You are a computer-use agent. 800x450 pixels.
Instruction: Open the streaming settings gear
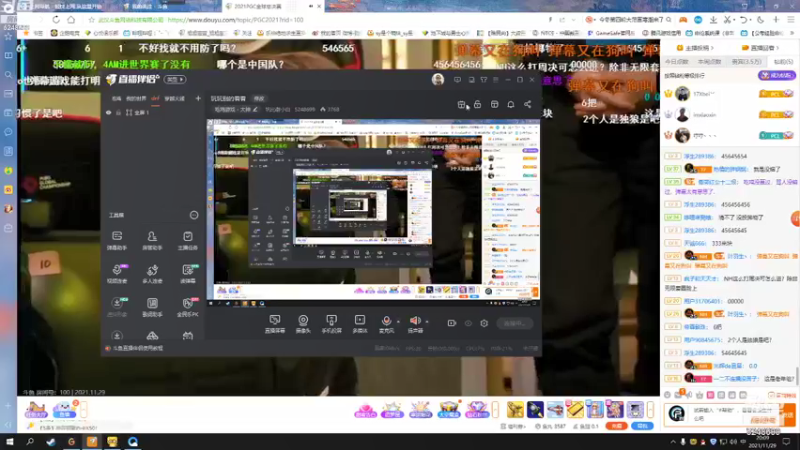coord(484,323)
